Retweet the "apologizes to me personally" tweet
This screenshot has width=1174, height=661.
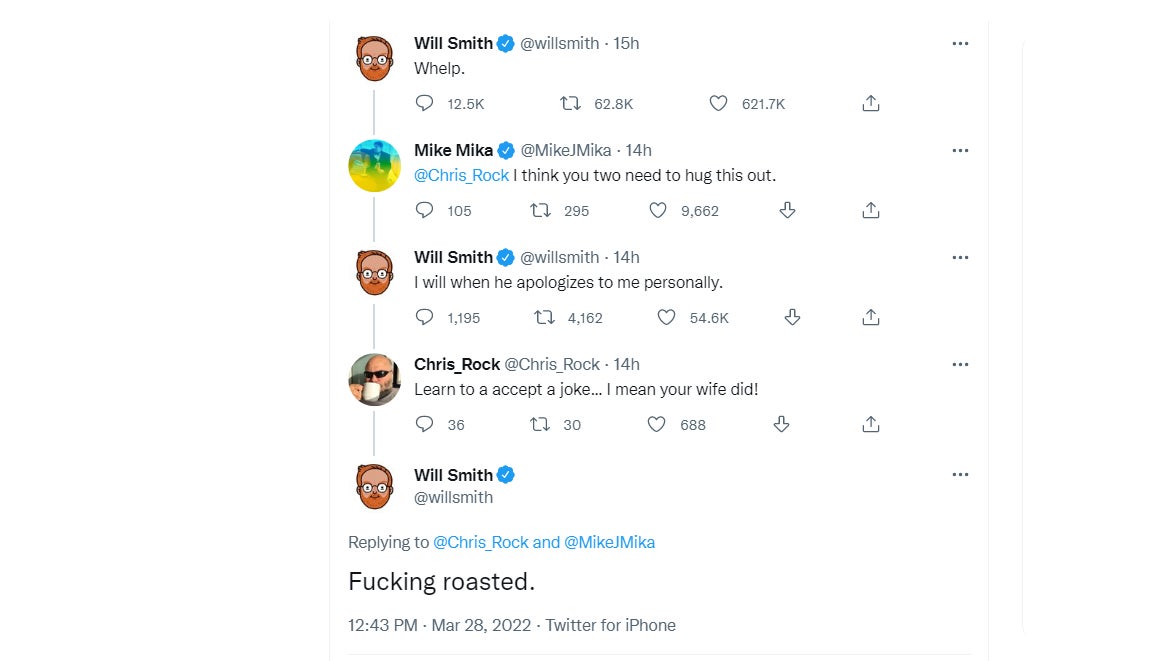[x=544, y=317]
